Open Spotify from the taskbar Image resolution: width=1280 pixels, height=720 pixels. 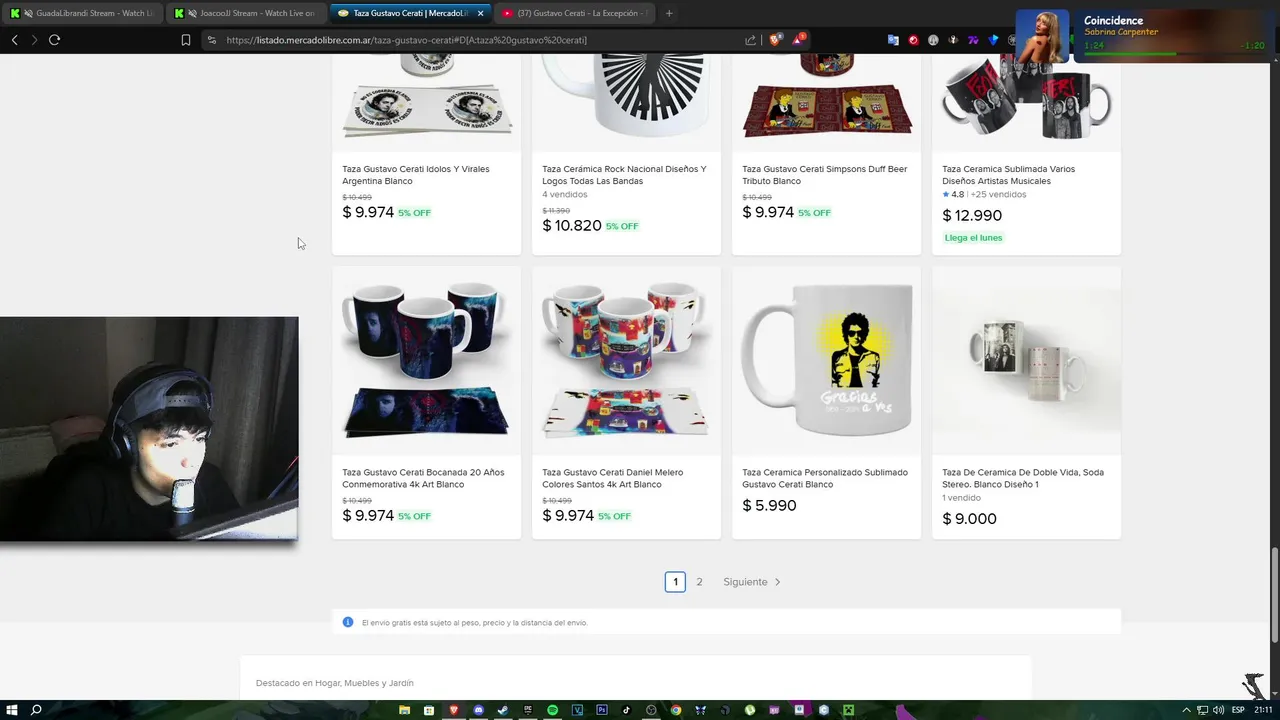[x=552, y=710]
